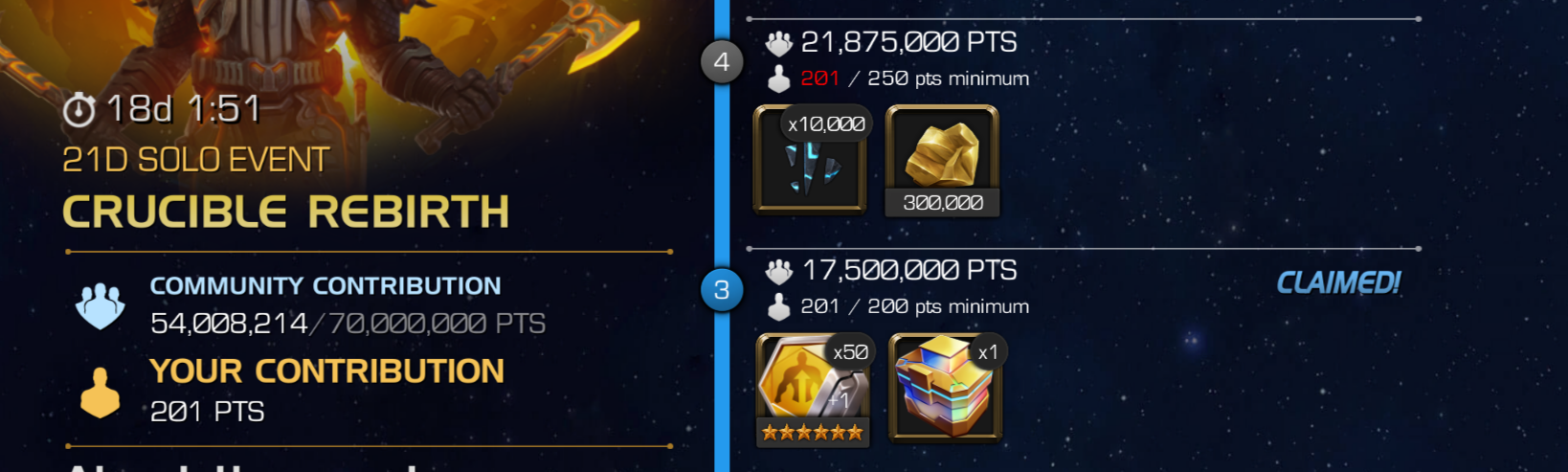The image size is (1568, 472).
Task: Tap the fist icon beside 21,875,000 PTS
Action: click(779, 43)
